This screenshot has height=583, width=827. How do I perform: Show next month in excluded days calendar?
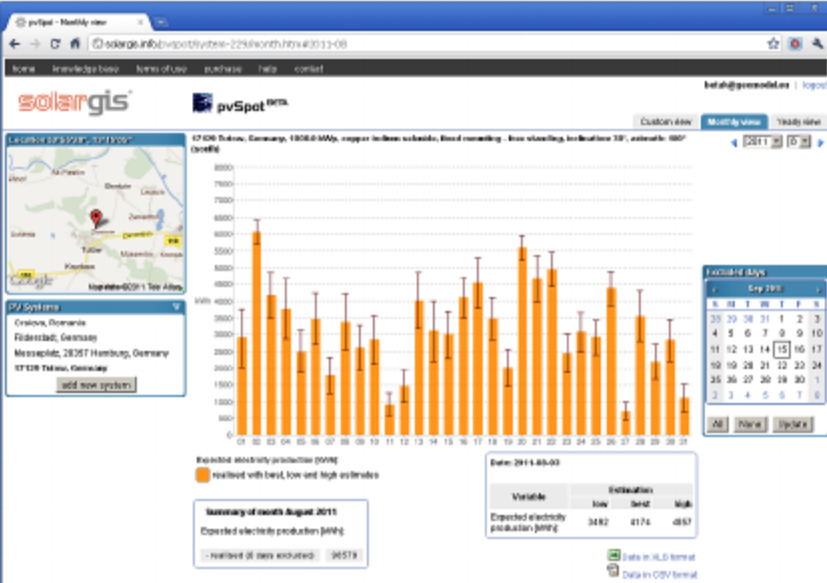point(818,290)
